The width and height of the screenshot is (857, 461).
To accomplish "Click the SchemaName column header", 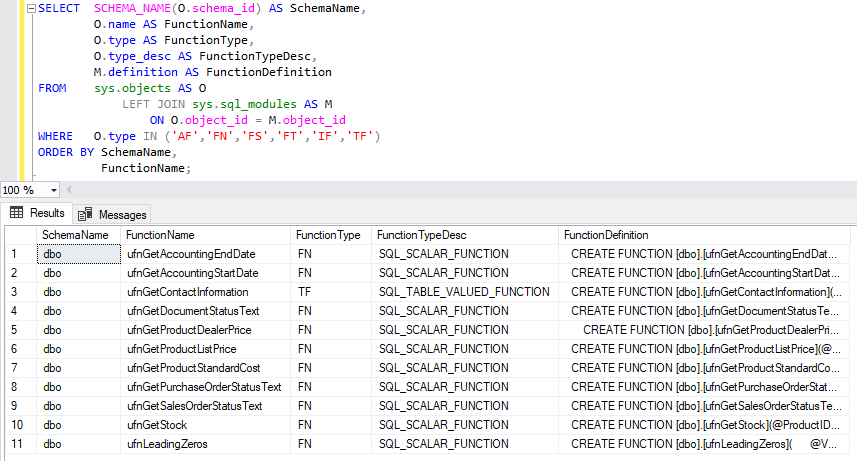I will click(x=75, y=235).
